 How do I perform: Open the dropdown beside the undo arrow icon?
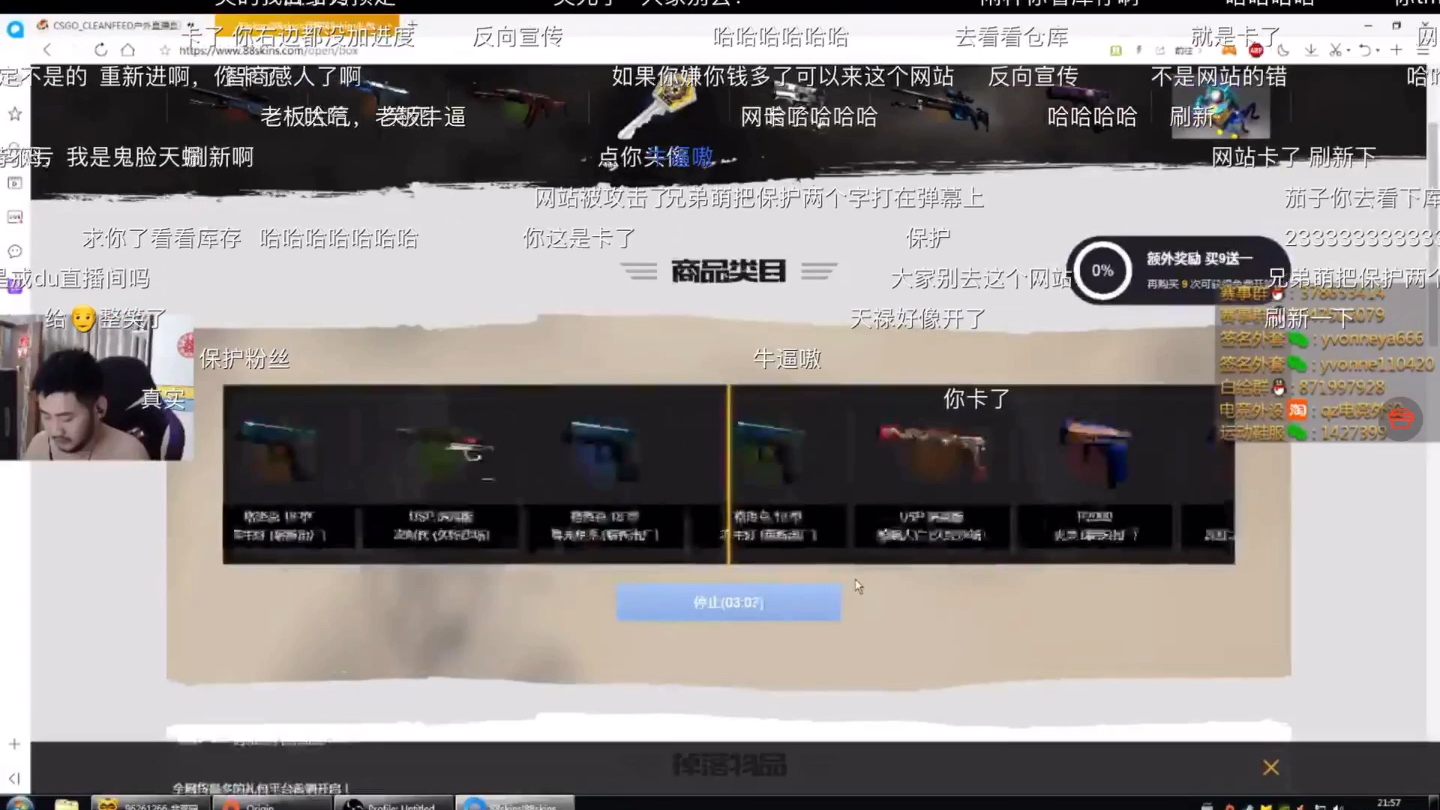[1379, 48]
